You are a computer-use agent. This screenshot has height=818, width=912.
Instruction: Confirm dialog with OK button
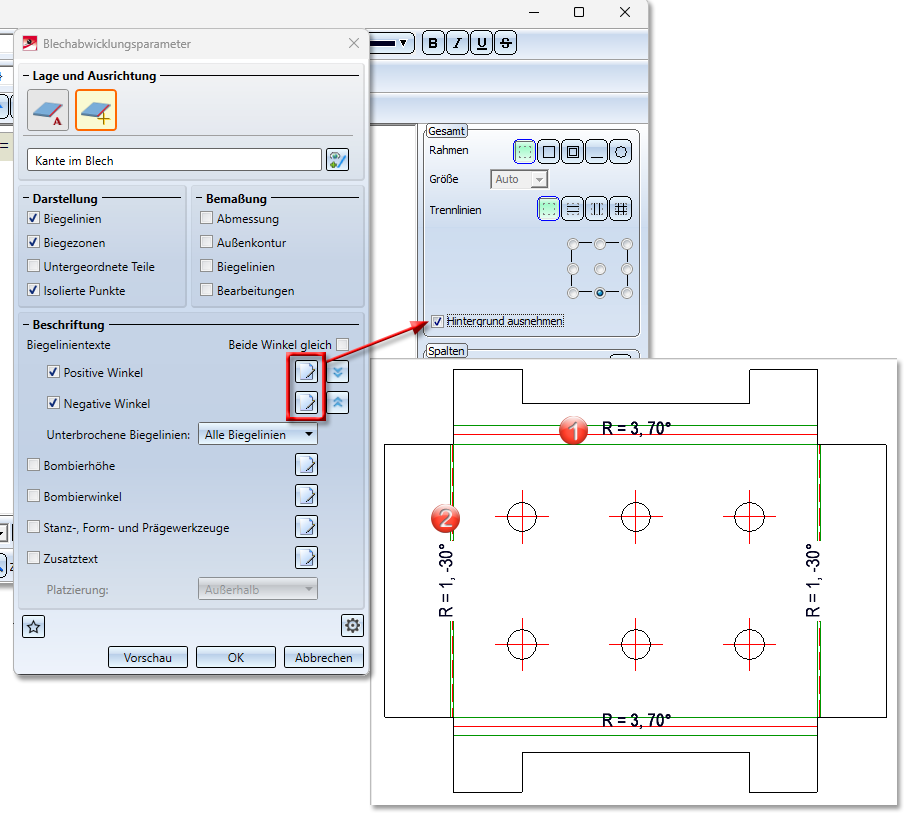[236, 657]
